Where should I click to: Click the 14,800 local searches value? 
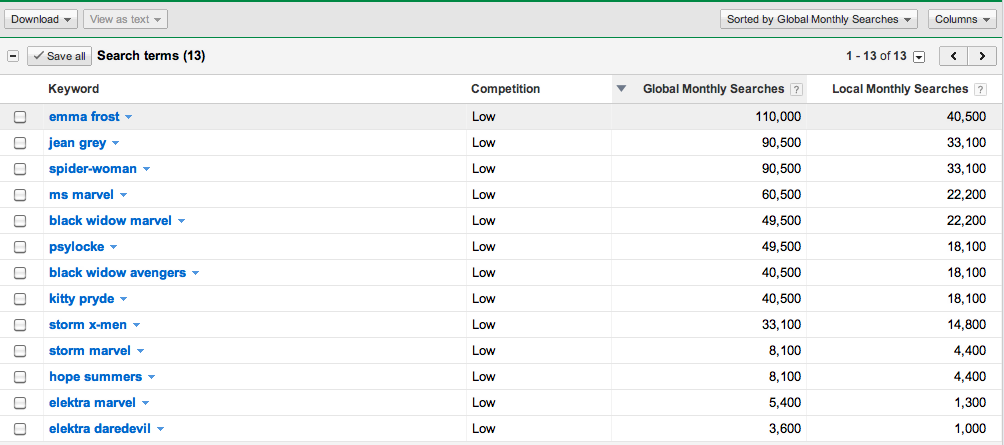(x=965, y=325)
